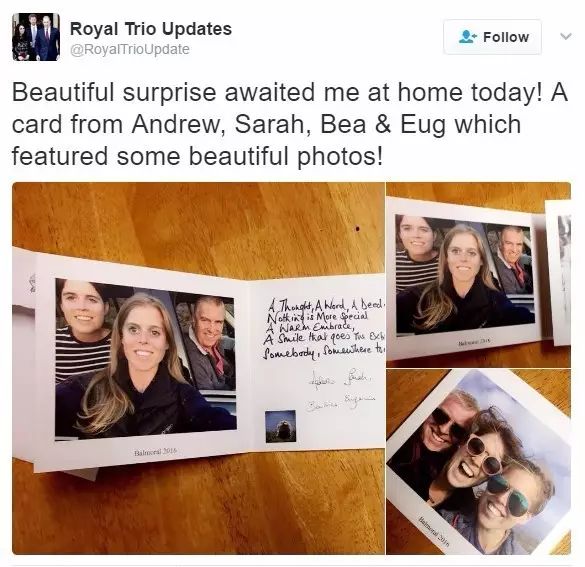Click the tweet text about beautiful surprise
Image resolution: width=585 pixels, height=567 pixels.
(290, 124)
